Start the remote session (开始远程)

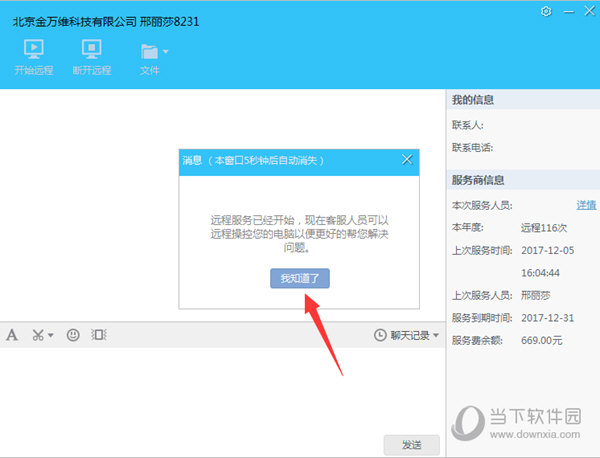[34, 57]
